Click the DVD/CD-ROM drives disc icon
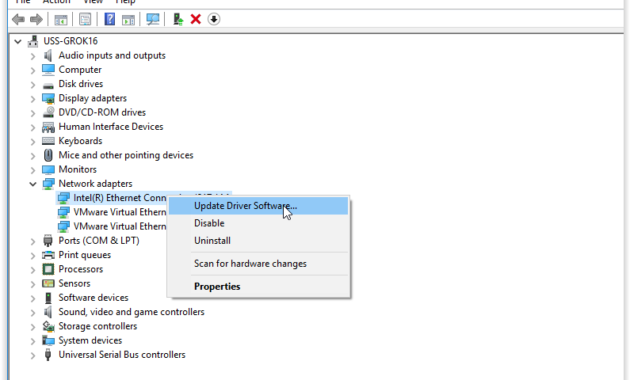Image resolution: width=630 pixels, height=380 pixels. [48, 112]
